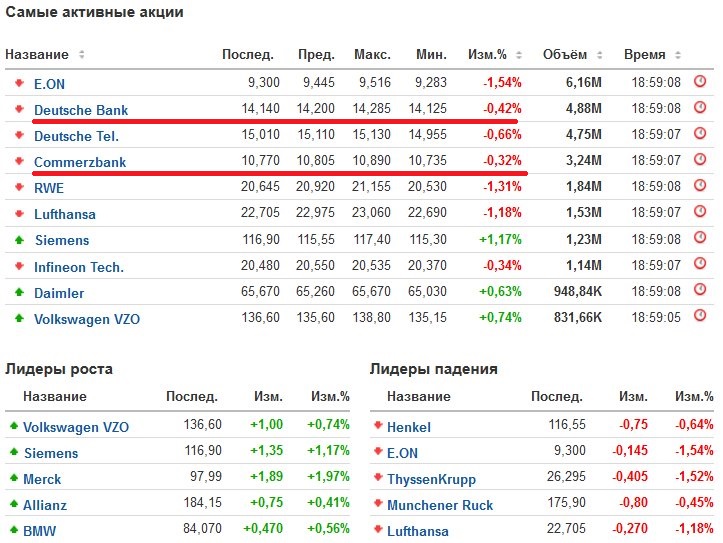The height and width of the screenshot is (543, 723).
Task: Click the clock icon in Volkswagen VZO row
Action: [x=700, y=318]
